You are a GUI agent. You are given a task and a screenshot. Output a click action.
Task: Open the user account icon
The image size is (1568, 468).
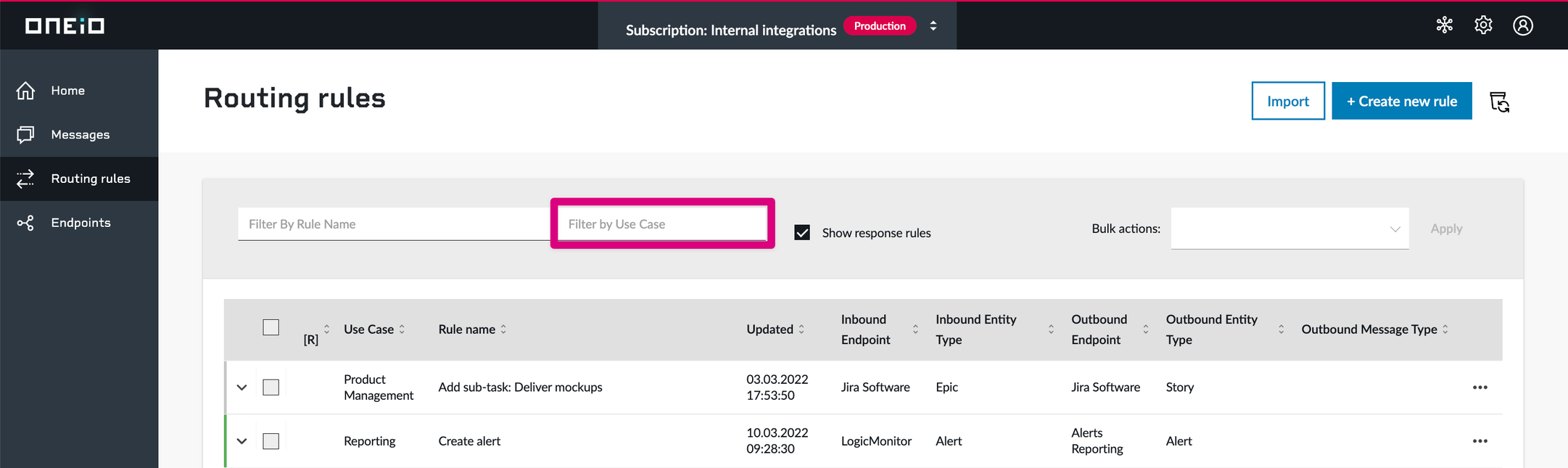coord(1523,25)
